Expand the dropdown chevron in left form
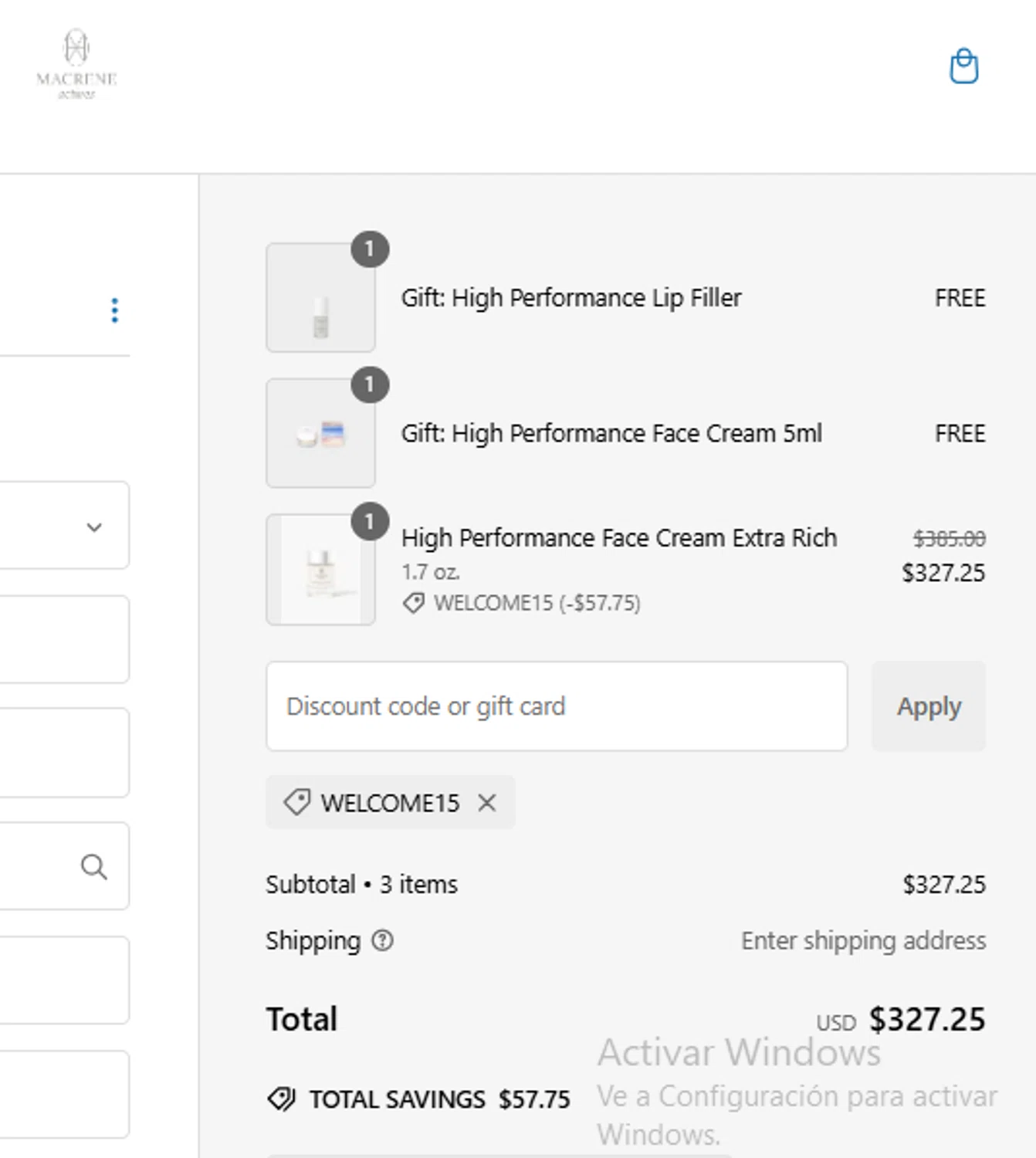Screen dimensions: 1036x1158 (x=94, y=527)
